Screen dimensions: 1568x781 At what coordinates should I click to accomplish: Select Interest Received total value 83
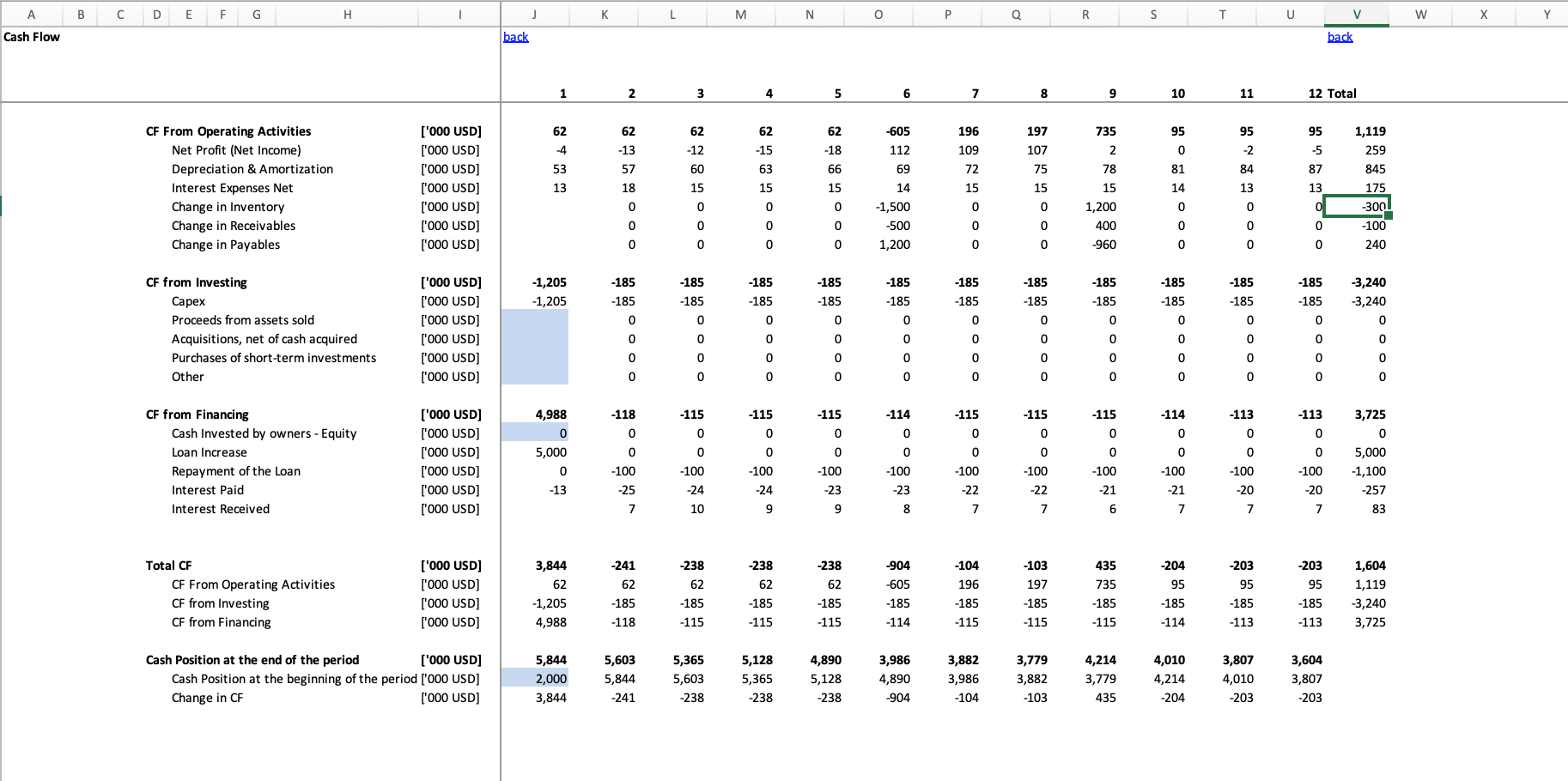(x=1379, y=509)
